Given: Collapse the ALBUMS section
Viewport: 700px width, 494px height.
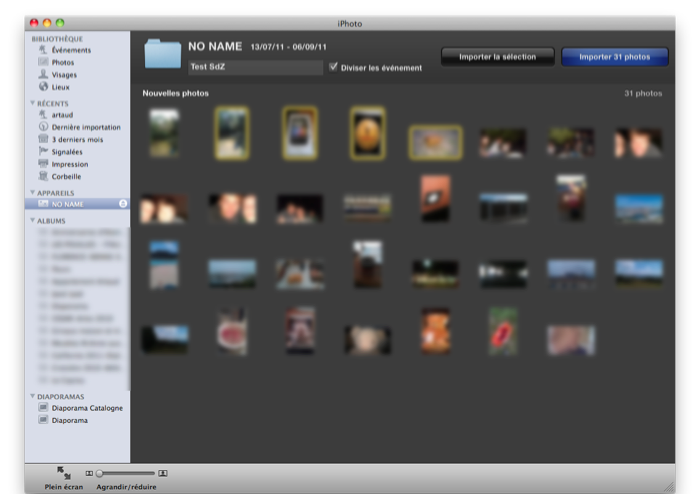Looking at the screenshot, I should click(33, 220).
